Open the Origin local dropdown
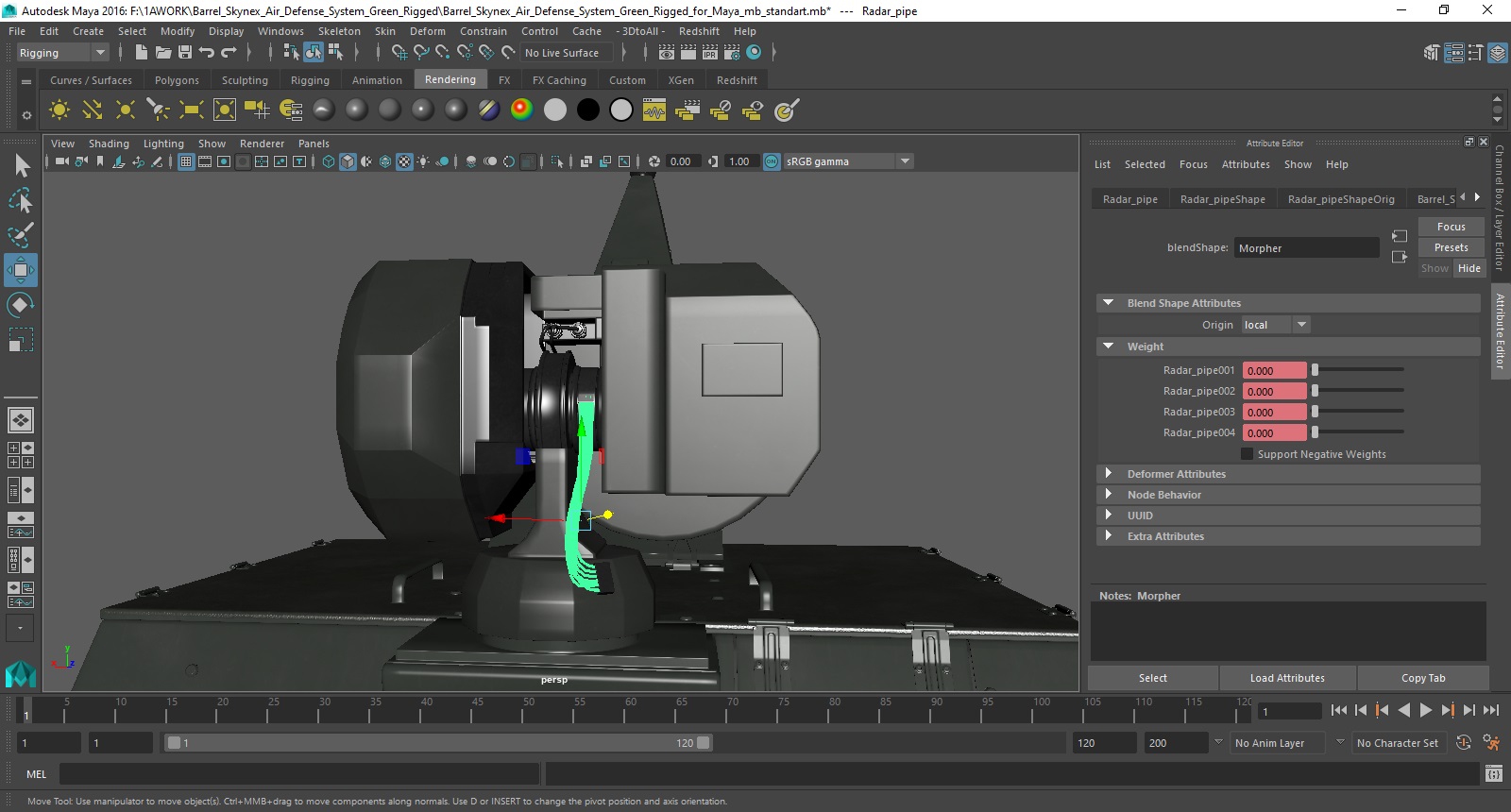The image size is (1511, 812). pos(1276,325)
